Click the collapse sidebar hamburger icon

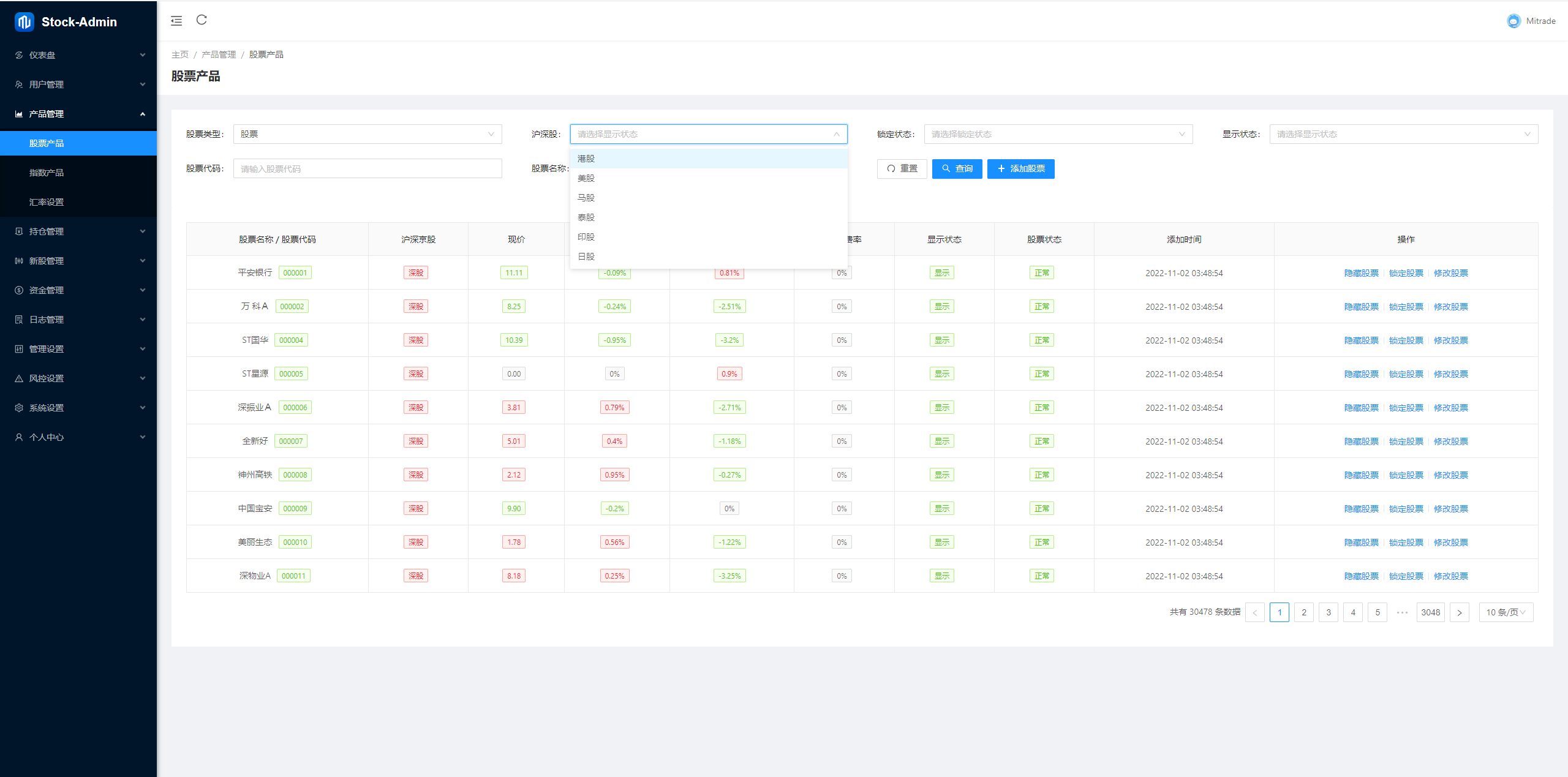[176, 19]
